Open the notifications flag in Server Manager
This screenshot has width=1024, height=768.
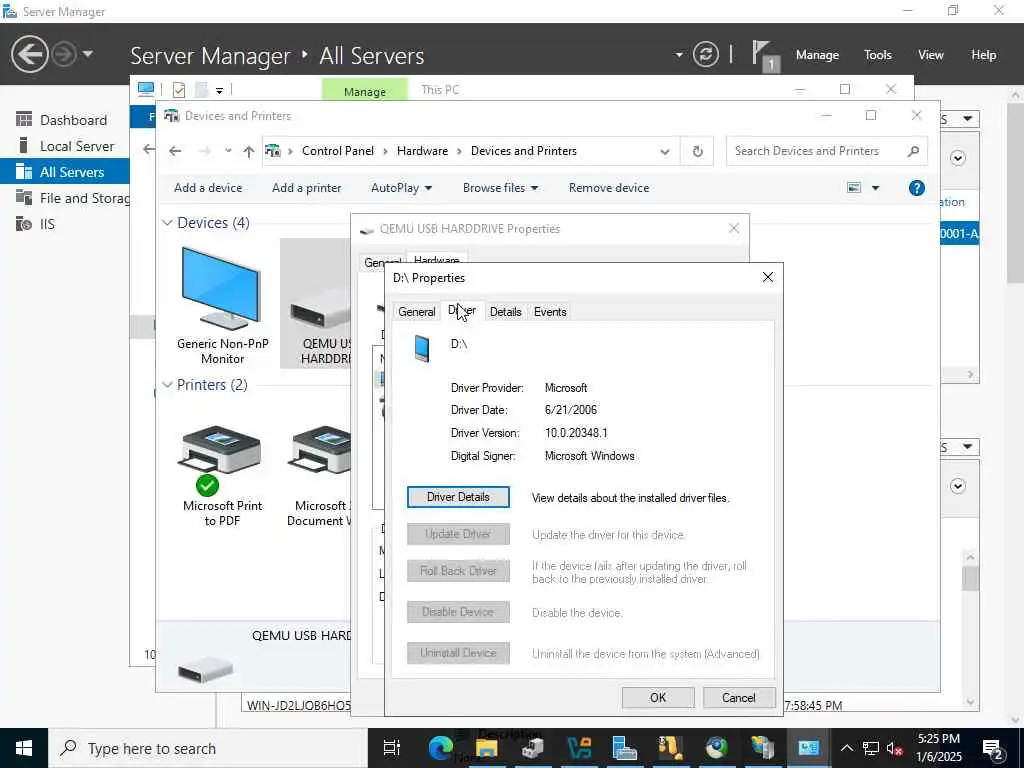pos(765,55)
